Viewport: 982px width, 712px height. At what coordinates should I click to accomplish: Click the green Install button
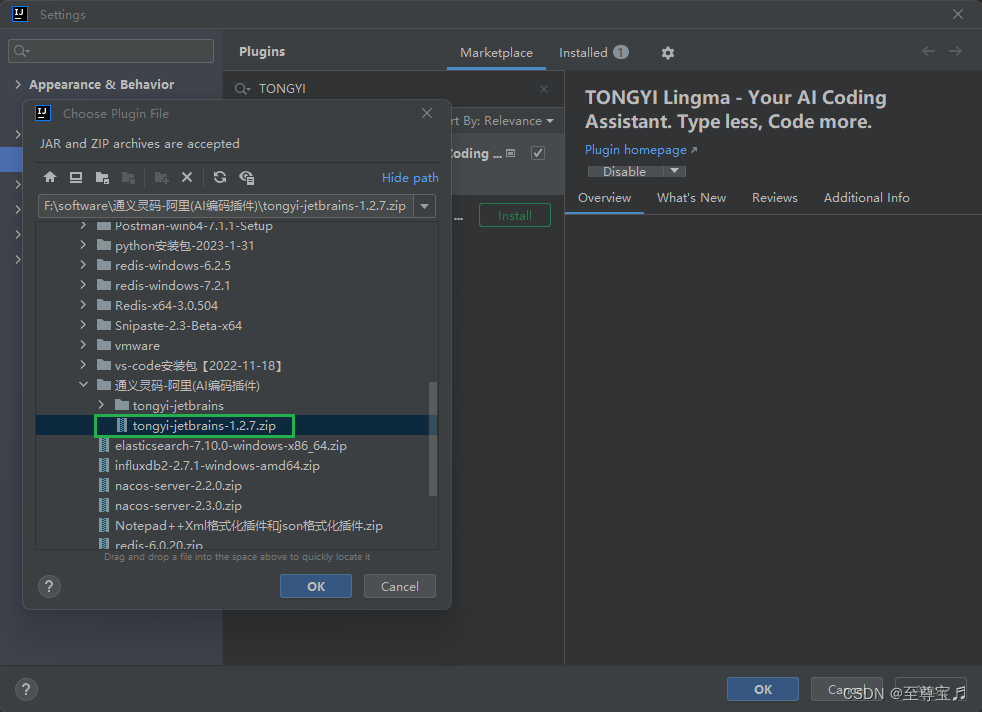click(x=515, y=215)
